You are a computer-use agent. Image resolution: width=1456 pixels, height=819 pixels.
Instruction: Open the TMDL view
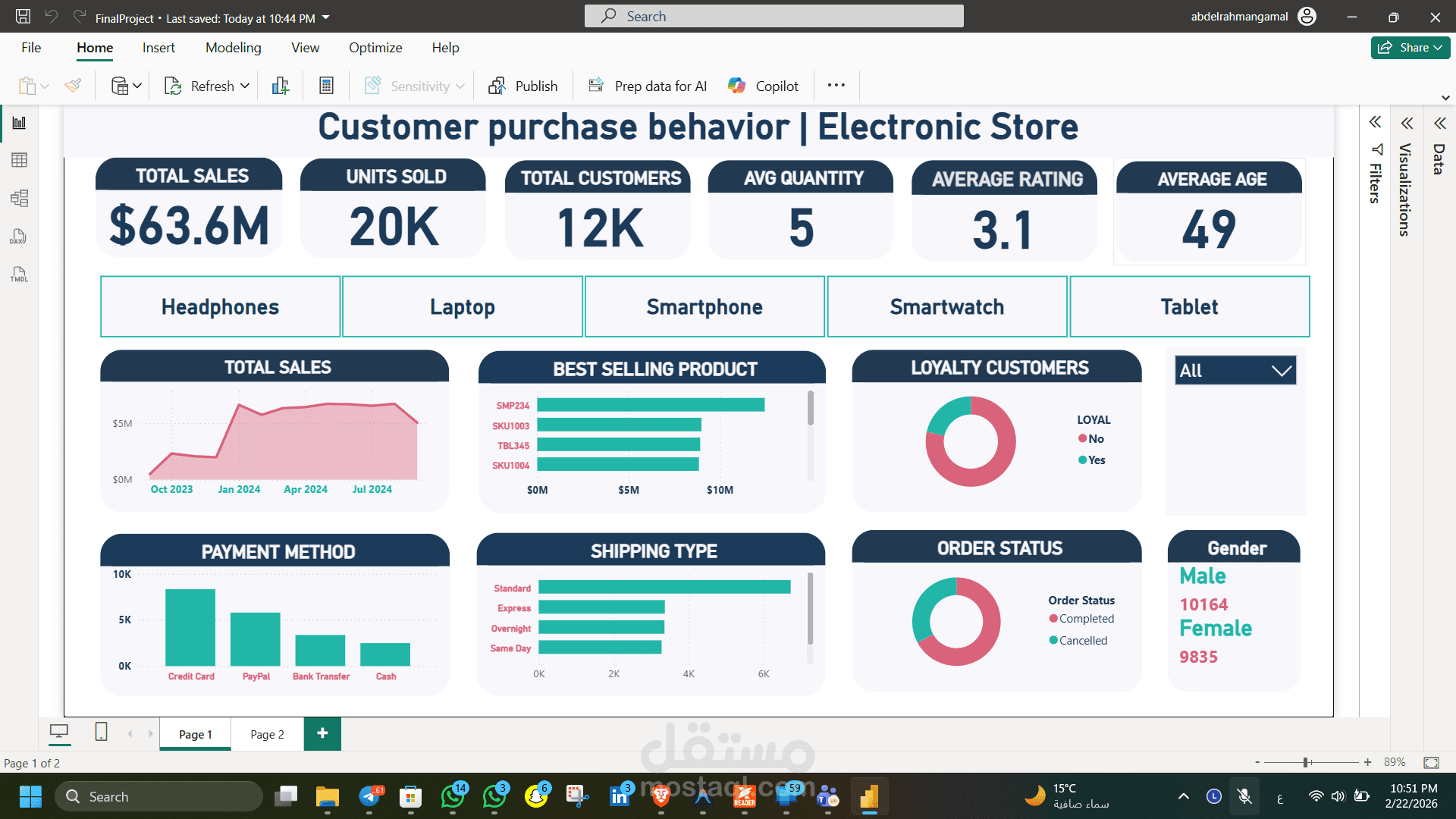[19, 275]
